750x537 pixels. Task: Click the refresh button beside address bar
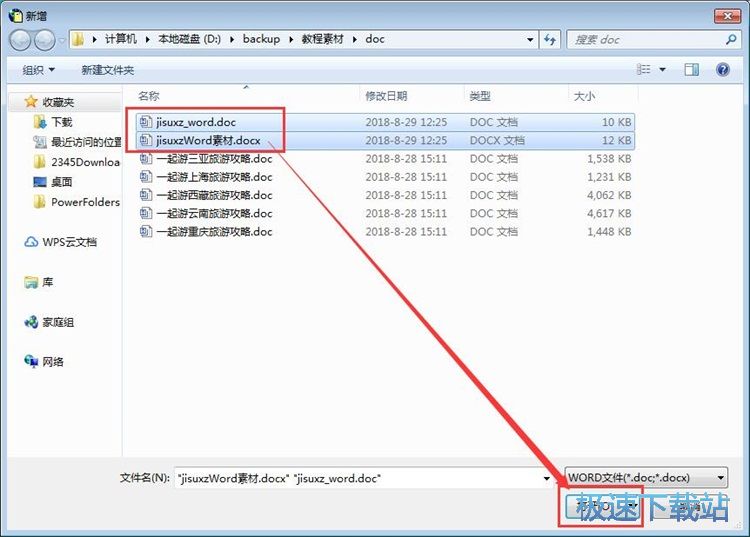pyautogui.click(x=550, y=40)
